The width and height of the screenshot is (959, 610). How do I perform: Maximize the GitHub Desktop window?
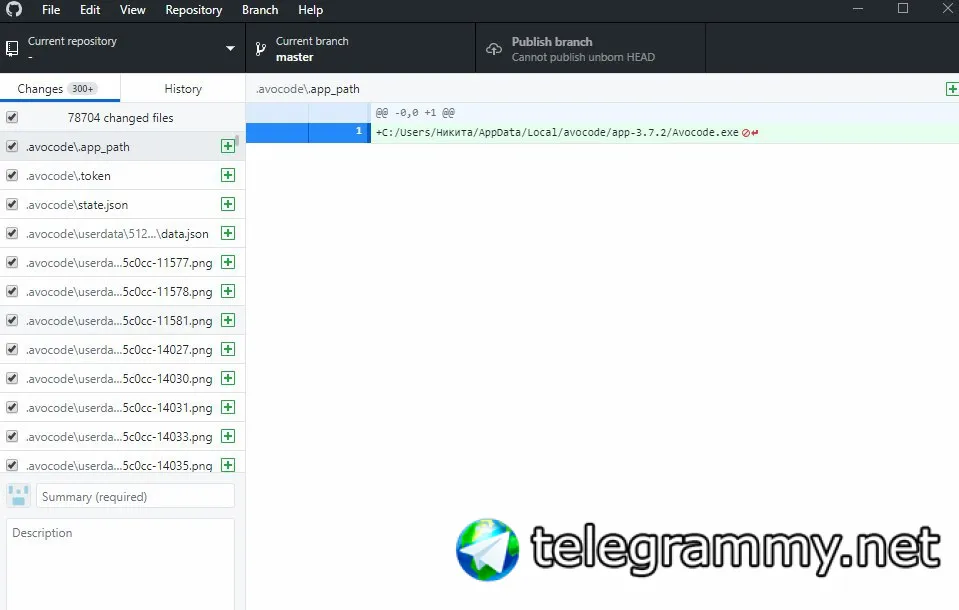click(x=903, y=8)
